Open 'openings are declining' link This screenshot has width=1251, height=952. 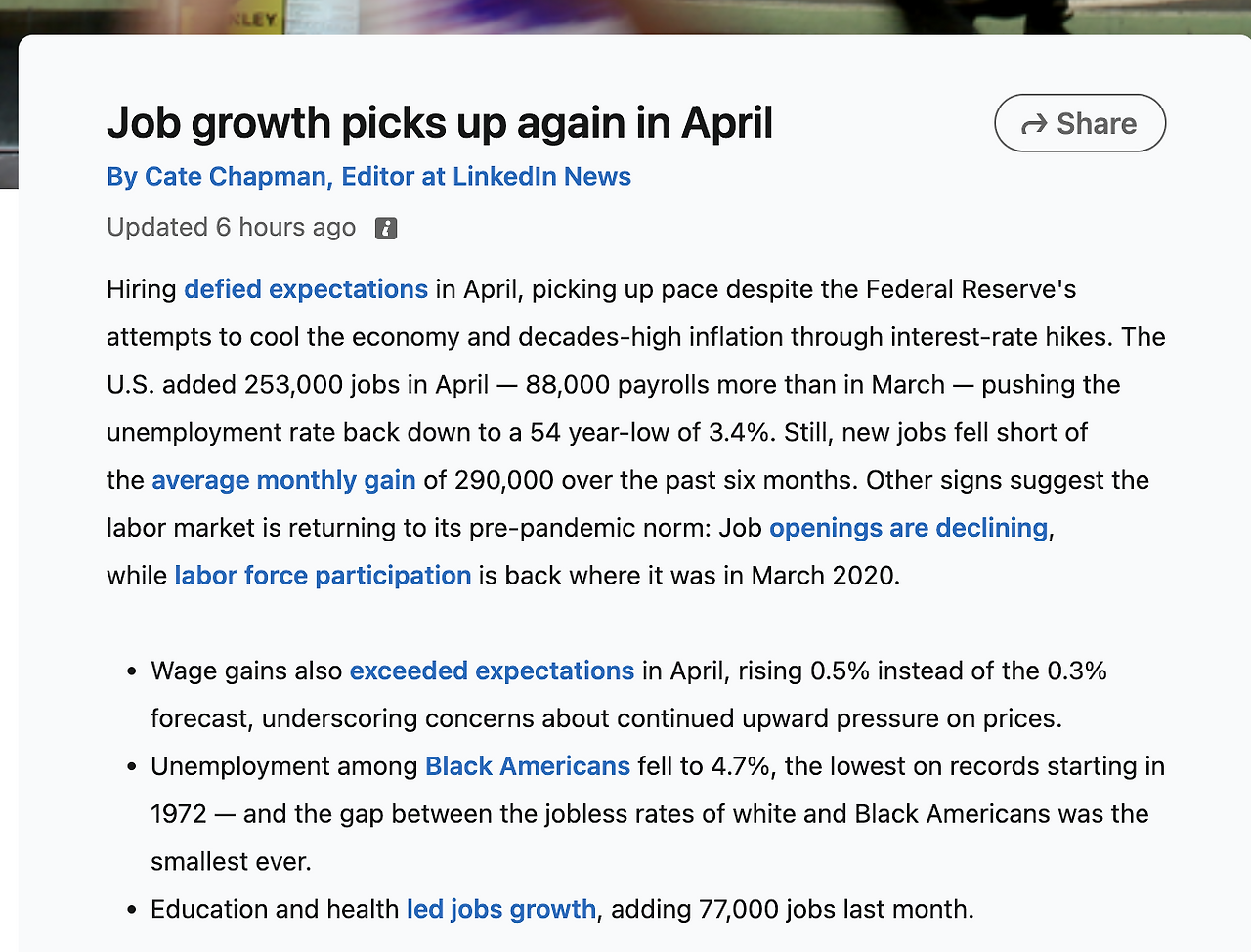pyautogui.click(x=909, y=528)
